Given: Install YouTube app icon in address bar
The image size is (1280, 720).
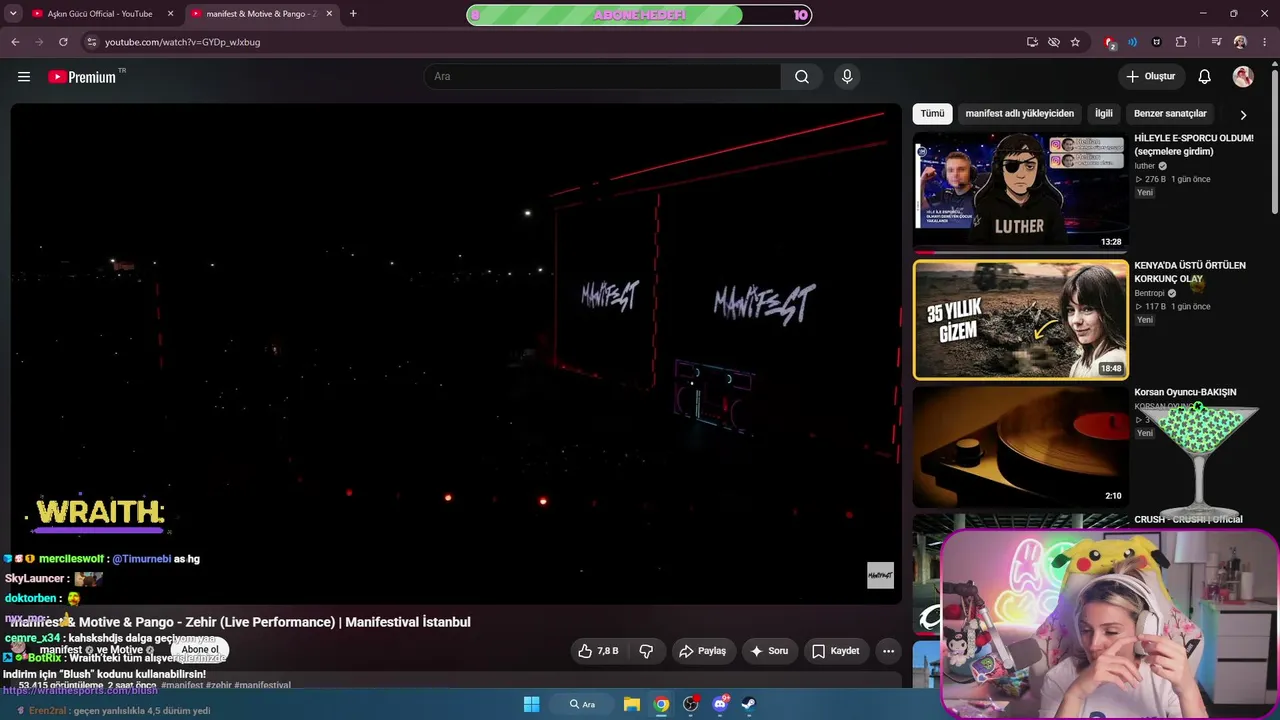Looking at the screenshot, I should [1032, 42].
